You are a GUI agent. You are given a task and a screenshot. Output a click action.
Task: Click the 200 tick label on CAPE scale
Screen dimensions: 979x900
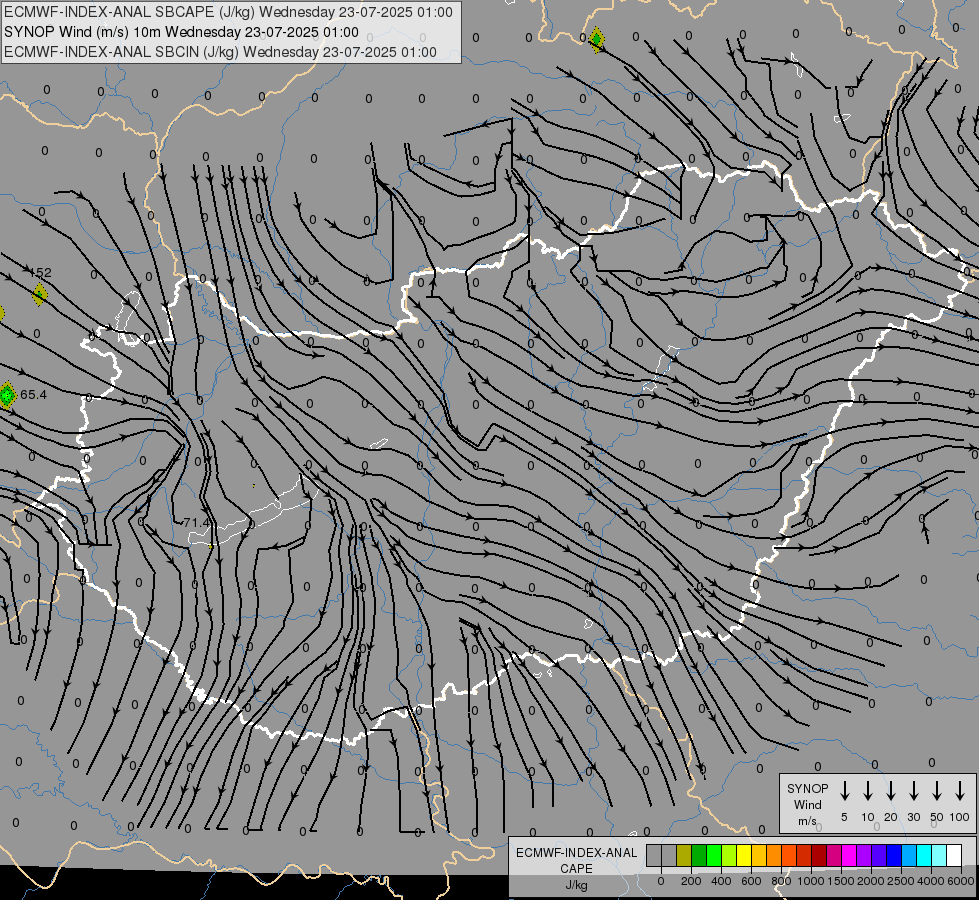click(x=691, y=881)
